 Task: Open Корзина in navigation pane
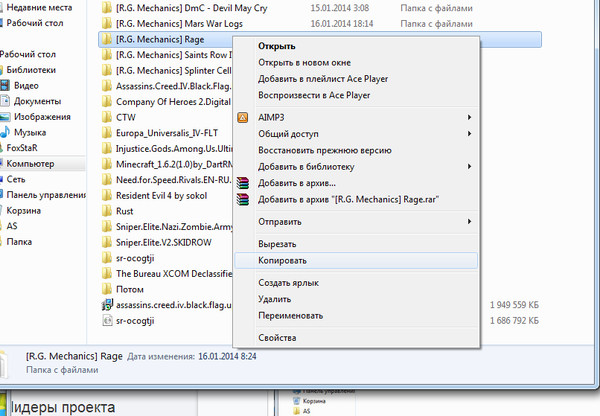(23, 210)
